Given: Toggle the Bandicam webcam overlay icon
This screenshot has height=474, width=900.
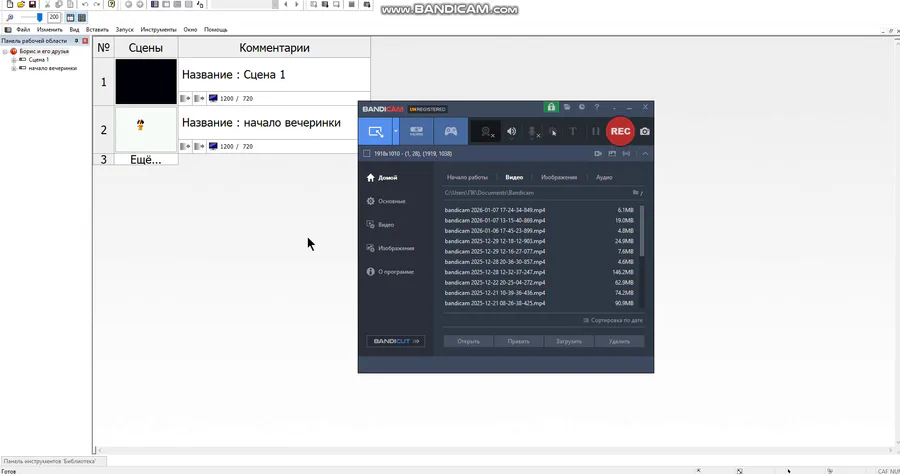Looking at the screenshot, I should click(487, 132).
